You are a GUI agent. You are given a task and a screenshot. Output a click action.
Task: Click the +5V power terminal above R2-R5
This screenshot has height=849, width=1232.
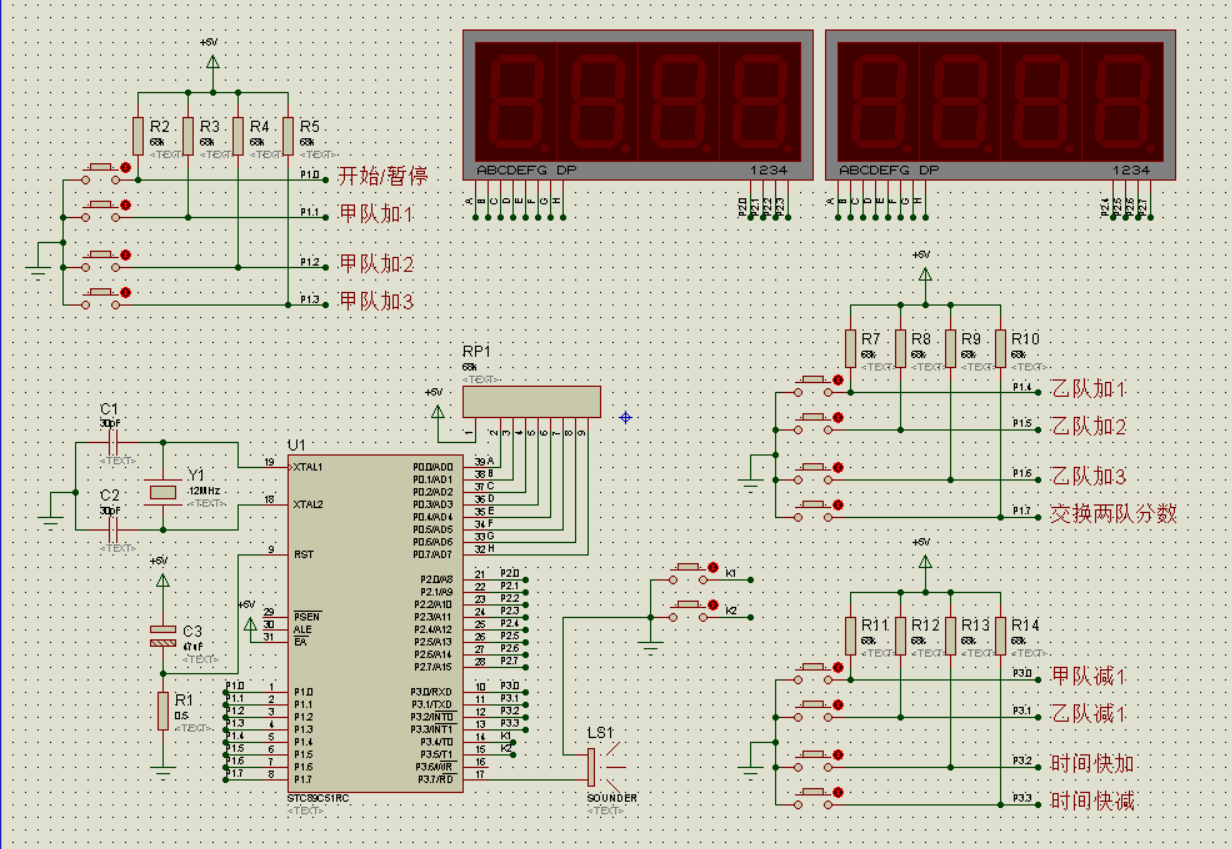(x=211, y=62)
